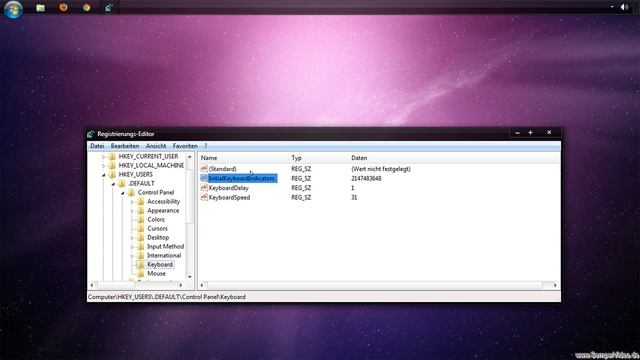
Task: Click tree pane scroll-up arrow
Action: [x=190, y=157]
